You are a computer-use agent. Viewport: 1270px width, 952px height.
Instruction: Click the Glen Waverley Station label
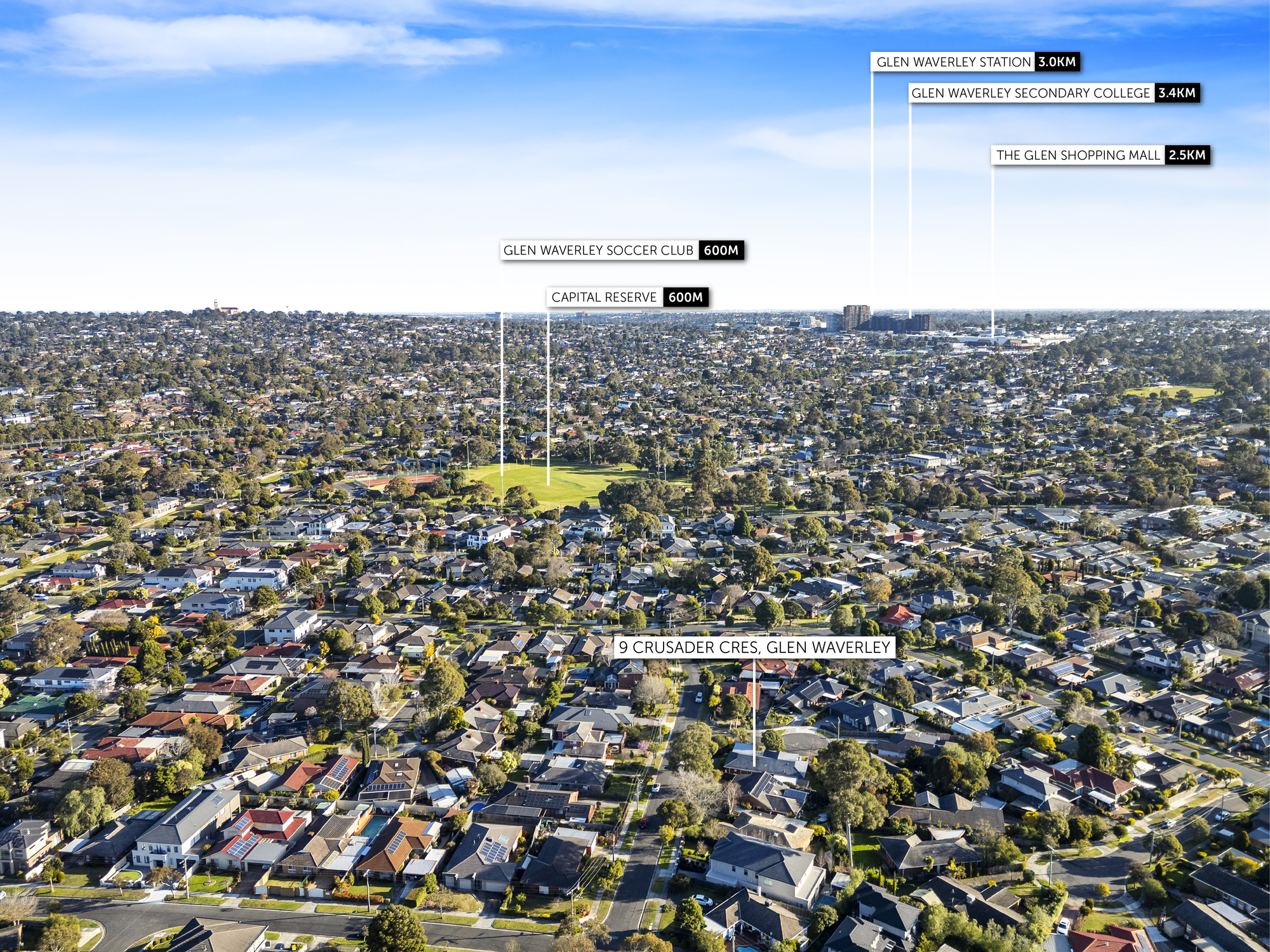952,62
